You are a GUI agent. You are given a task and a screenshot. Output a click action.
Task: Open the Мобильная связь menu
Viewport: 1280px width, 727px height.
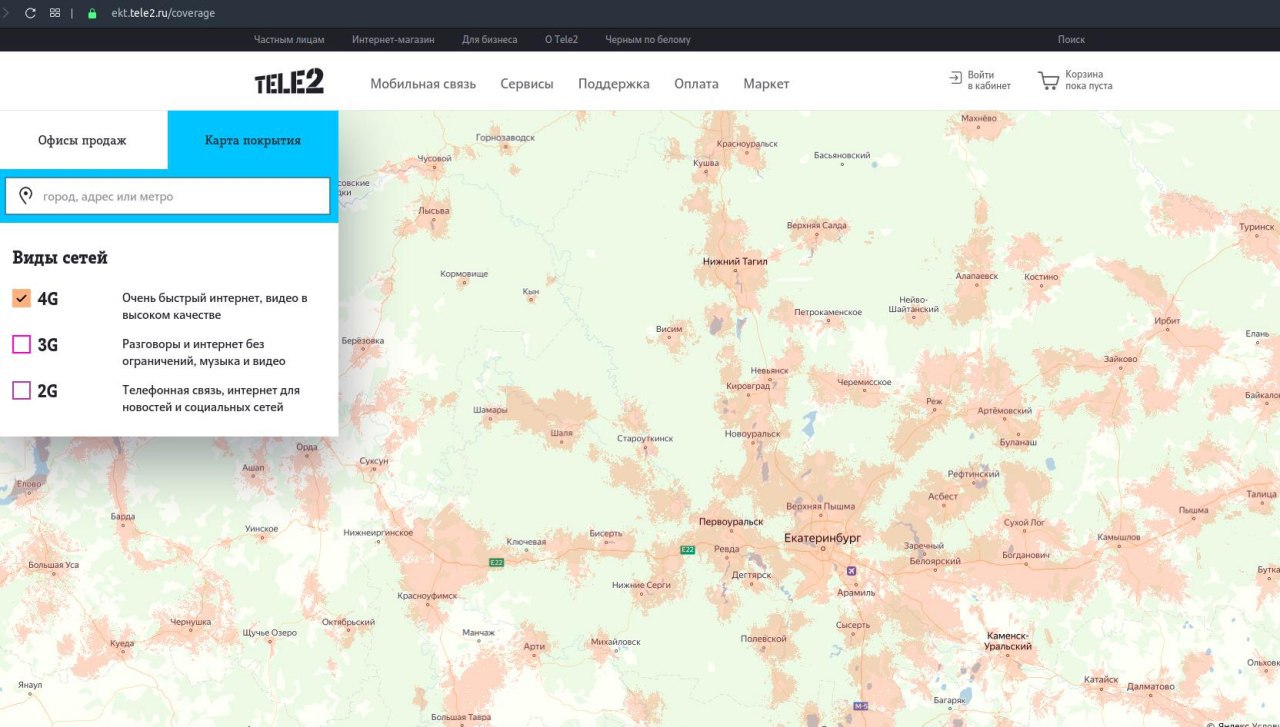(423, 84)
